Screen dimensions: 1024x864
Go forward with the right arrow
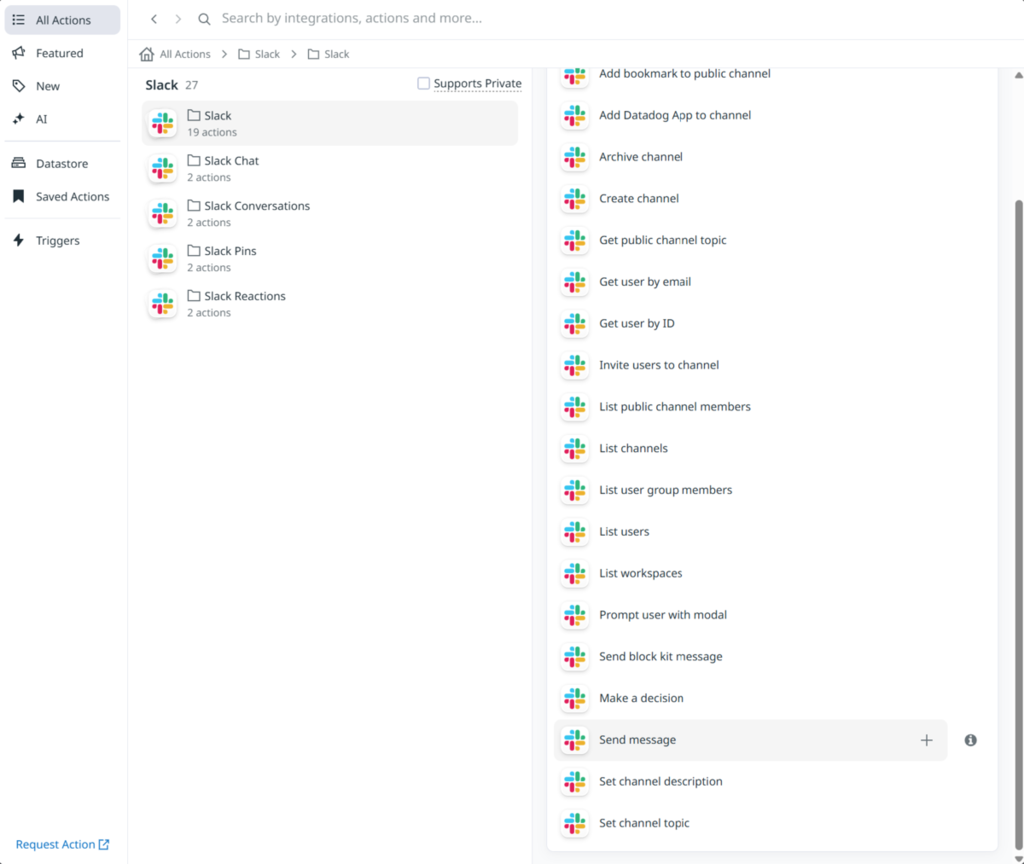pyautogui.click(x=178, y=19)
